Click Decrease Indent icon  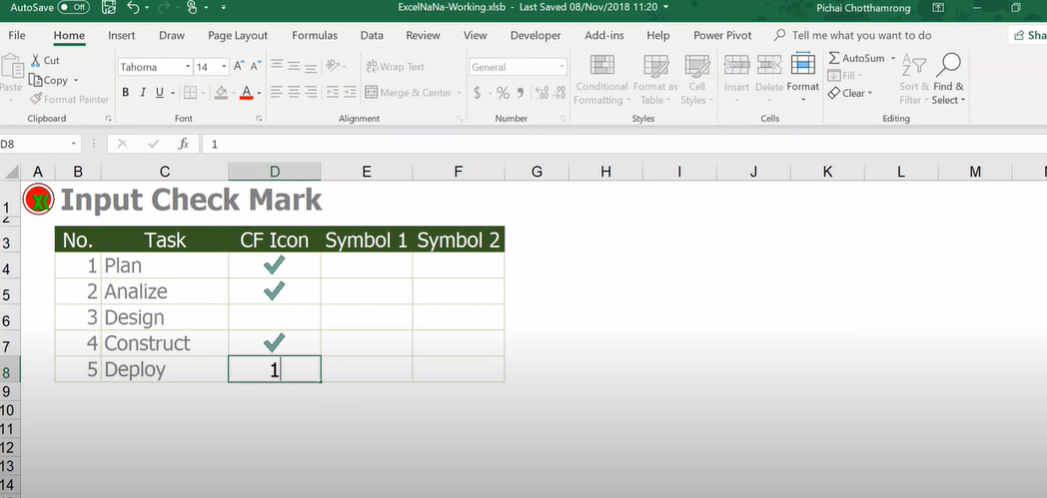(333, 93)
